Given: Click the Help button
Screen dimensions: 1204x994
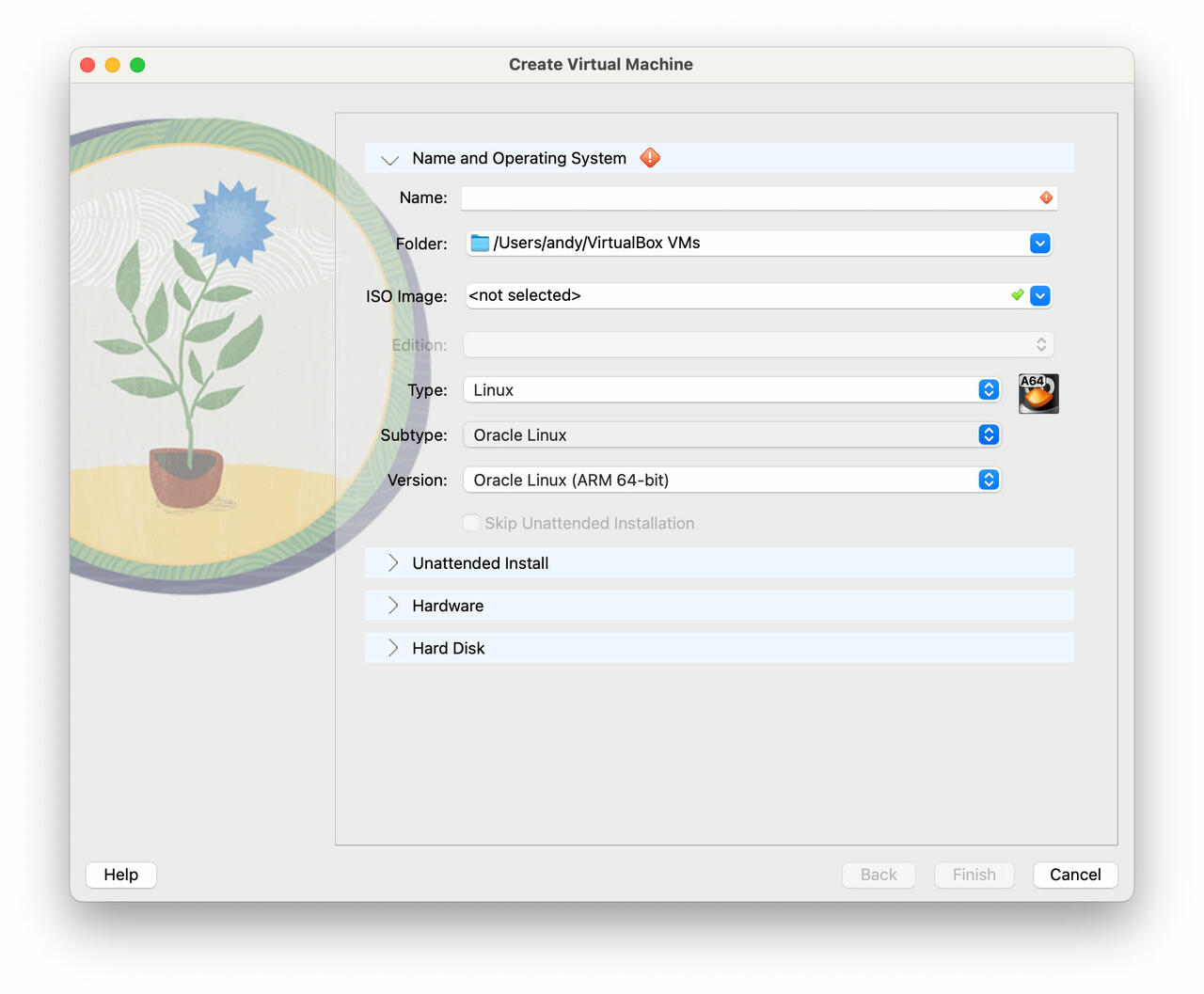Looking at the screenshot, I should (120, 875).
